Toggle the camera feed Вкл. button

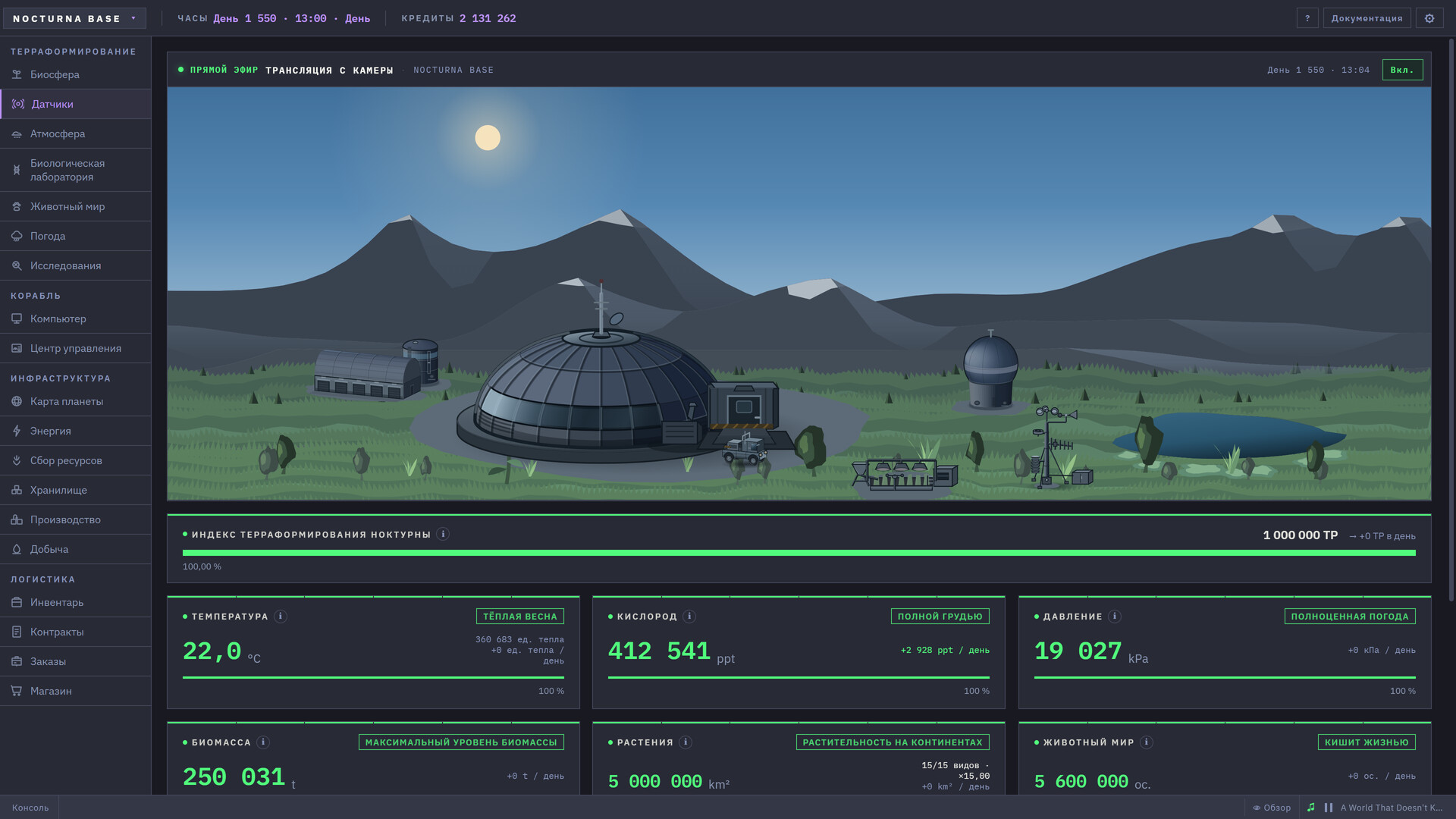[1402, 70]
